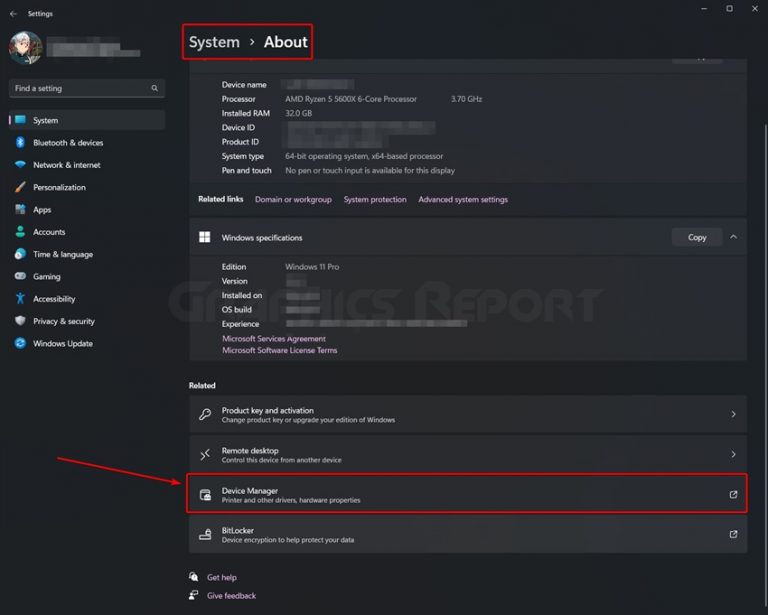The image size is (768, 615).
Task: Click the Windows Update sync icon
Action: [20, 343]
